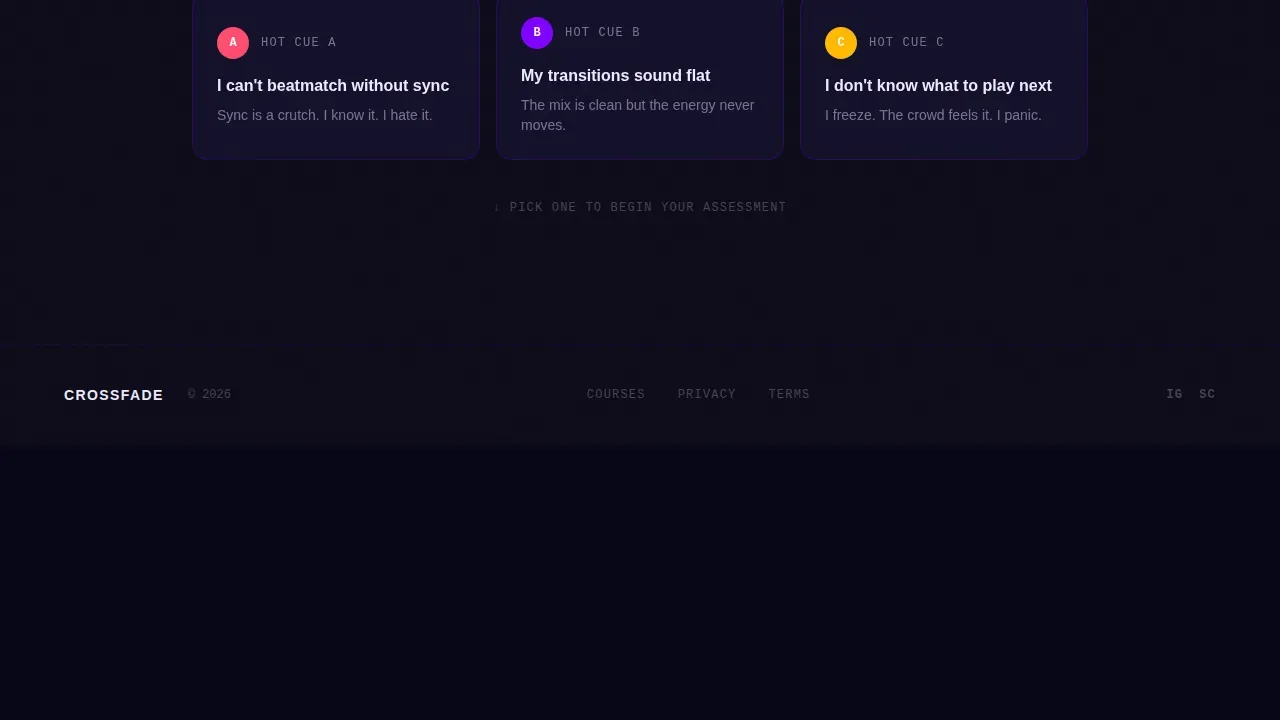Click the HOT CUE A label

299,43
